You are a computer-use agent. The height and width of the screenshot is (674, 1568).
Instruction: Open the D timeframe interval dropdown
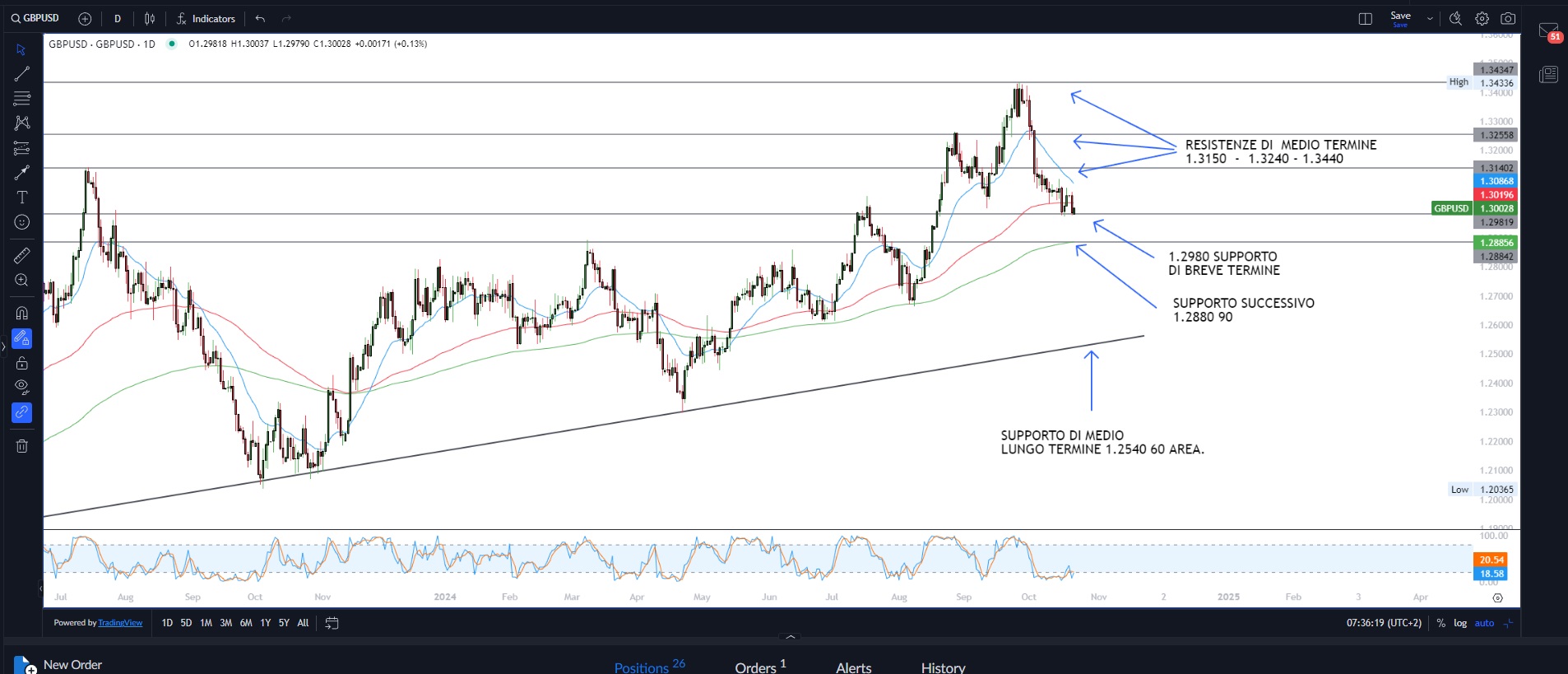pos(118,18)
